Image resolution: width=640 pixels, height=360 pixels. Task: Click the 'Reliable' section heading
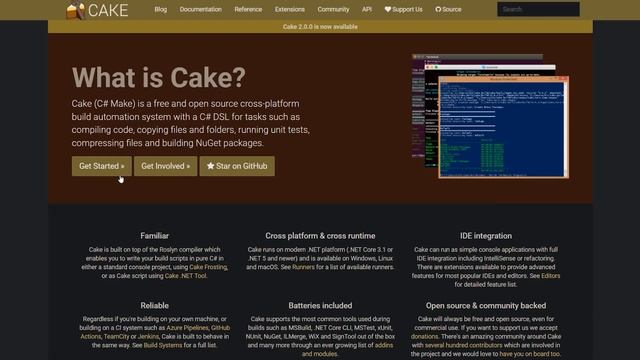[154, 306]
